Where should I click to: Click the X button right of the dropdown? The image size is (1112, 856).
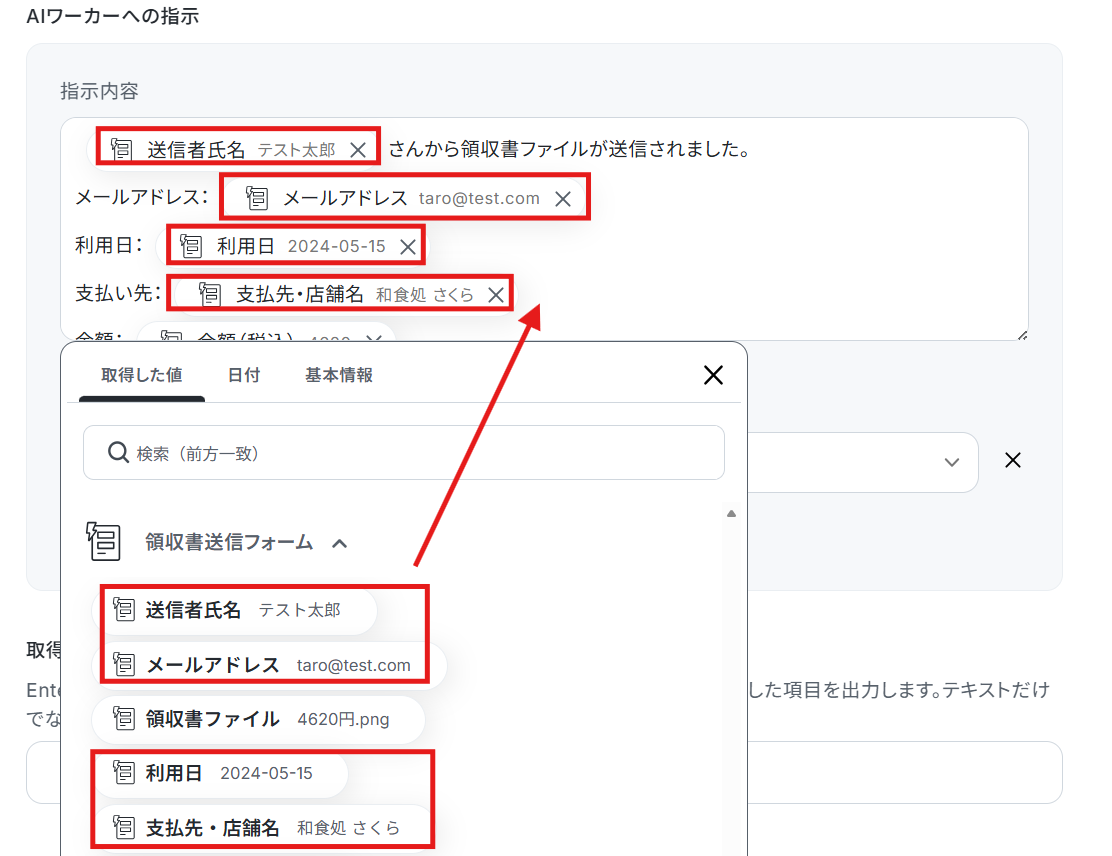1013,460
